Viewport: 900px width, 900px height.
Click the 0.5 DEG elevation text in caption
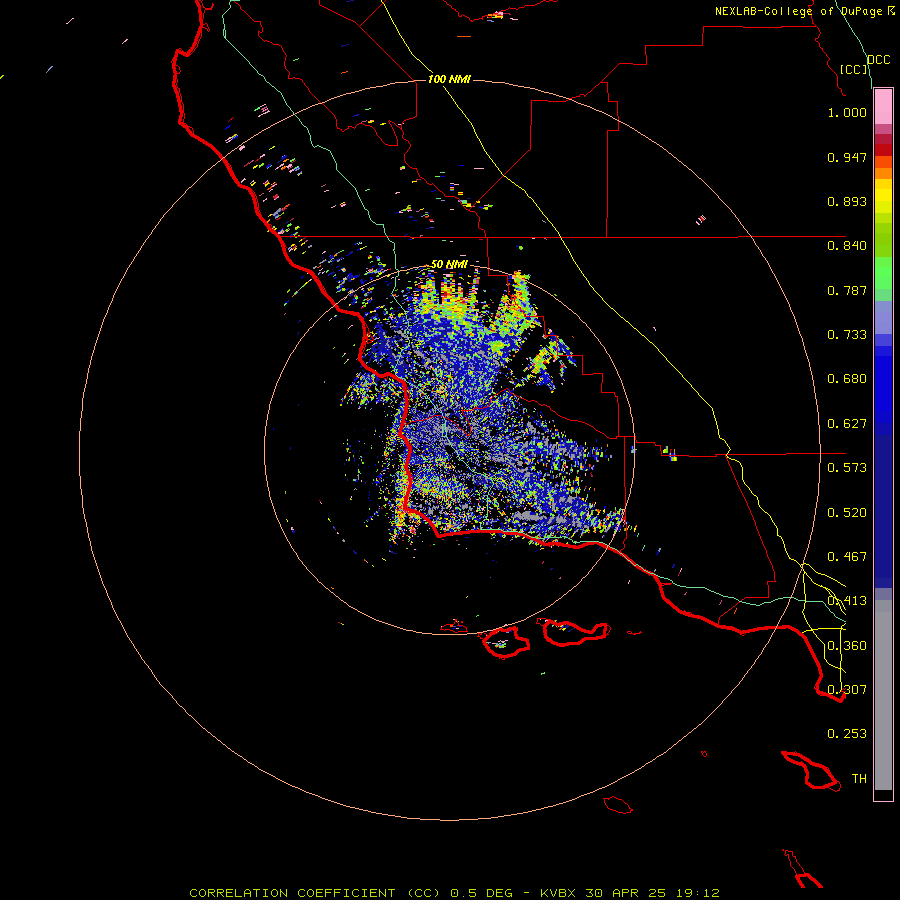[484, 893]
